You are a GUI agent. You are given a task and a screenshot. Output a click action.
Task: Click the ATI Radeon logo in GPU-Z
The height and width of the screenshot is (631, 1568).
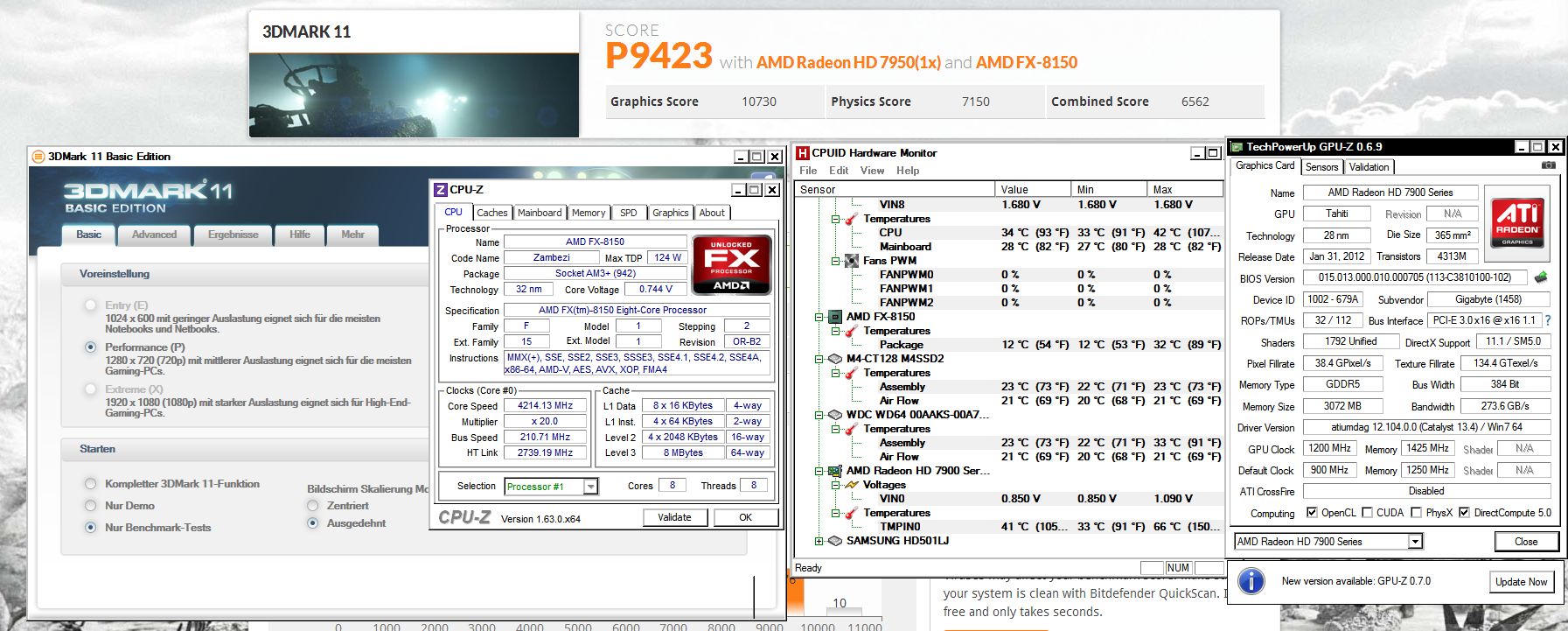(1517, 224)
